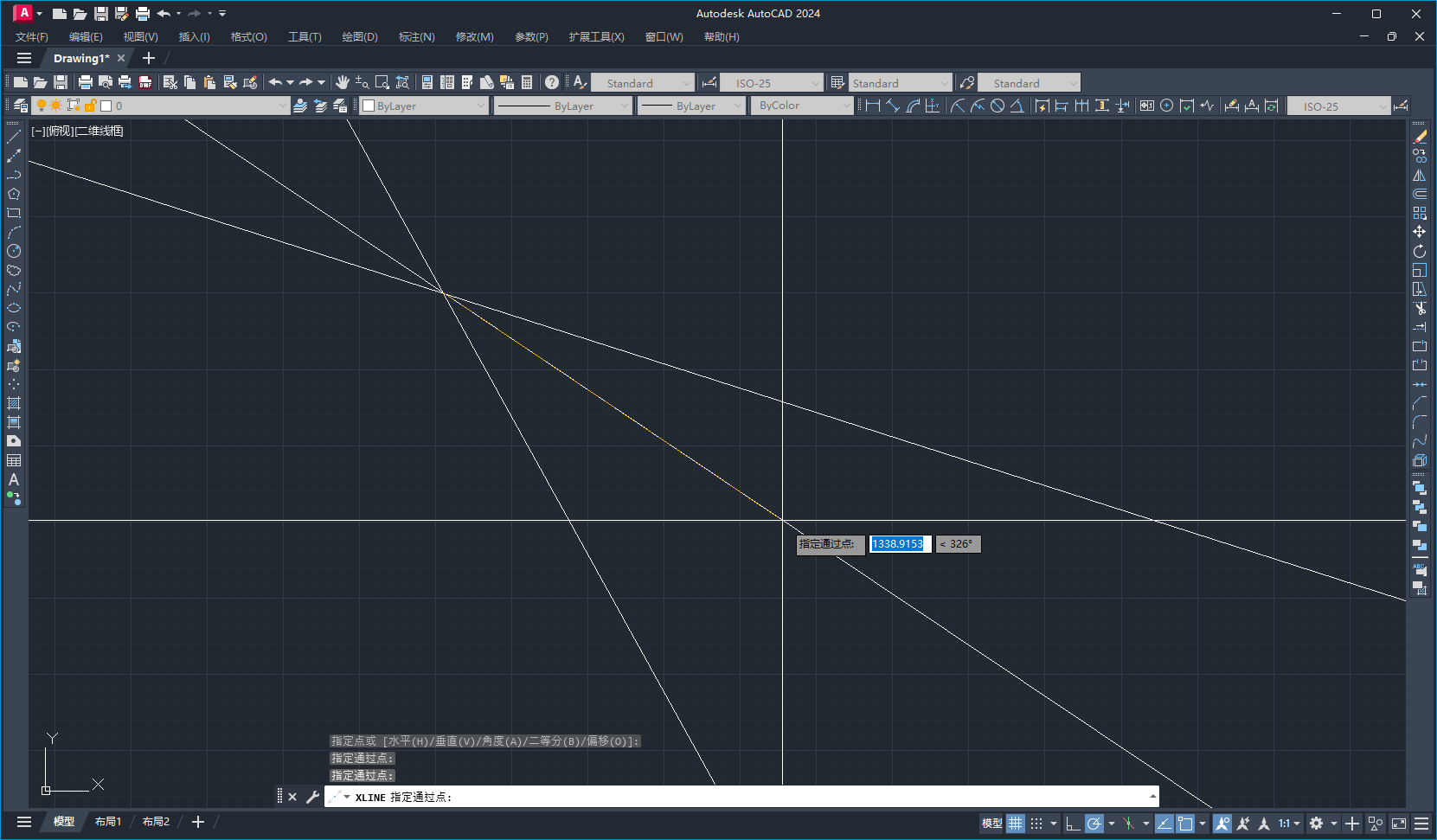
Task: Expand the layer selection dropdown
Action: point(282,106)
